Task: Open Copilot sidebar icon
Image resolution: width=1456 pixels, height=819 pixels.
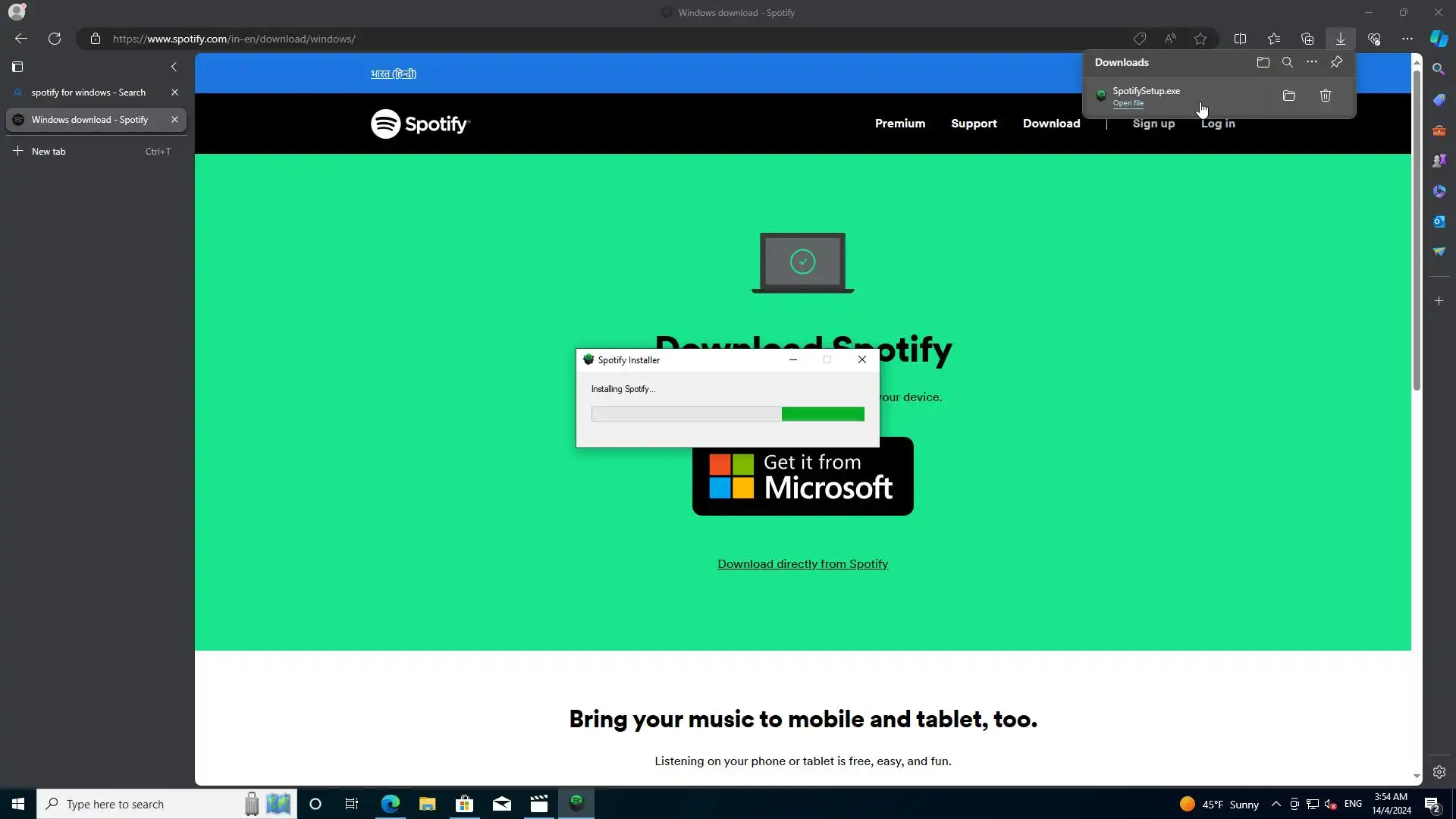Action: click(x=1439, y=39)
